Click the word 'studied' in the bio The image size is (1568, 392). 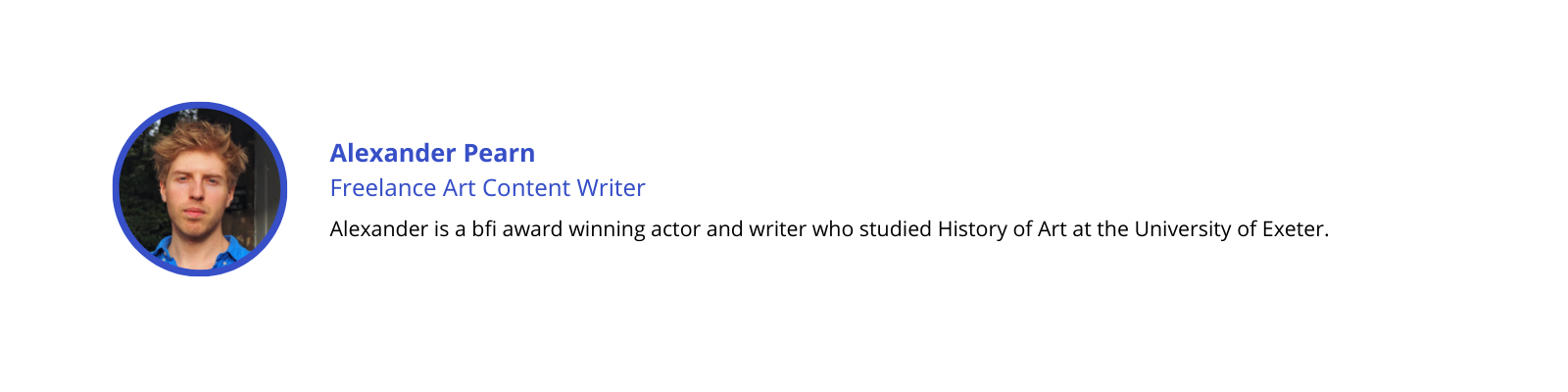[895, 229]
